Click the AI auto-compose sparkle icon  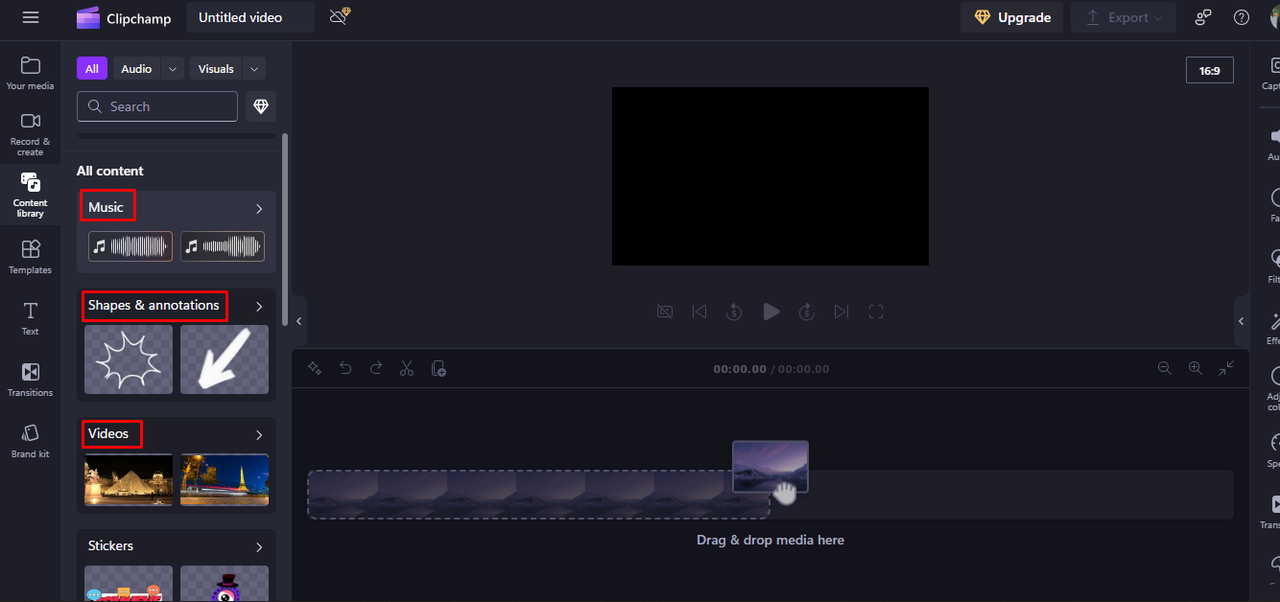pos(314,368)
